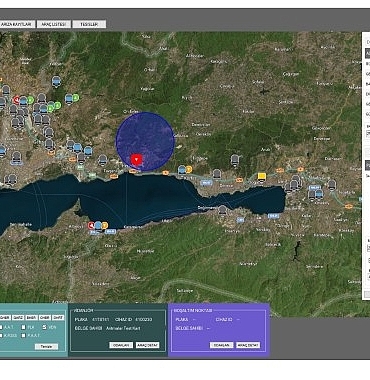Select the gray vehicle marker on the southern shore peninsula
This screenshot has height=380, width=370.
[x=222, y=210]
